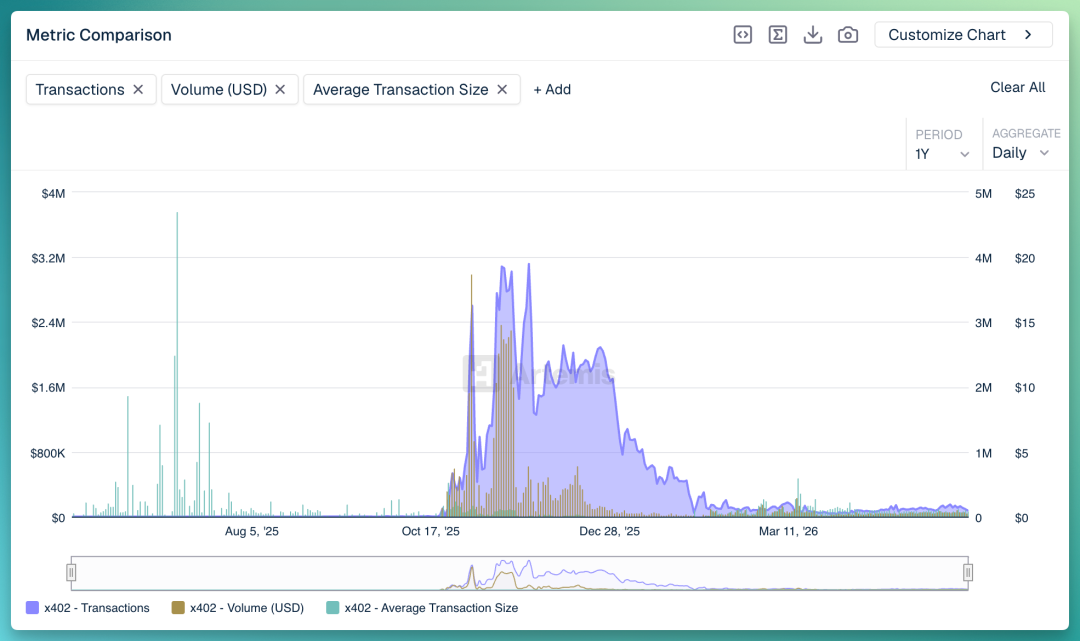Screen dimensions: 1080x641
Task: Click the sigma summation icon
Action: click(x=778, y=34)
